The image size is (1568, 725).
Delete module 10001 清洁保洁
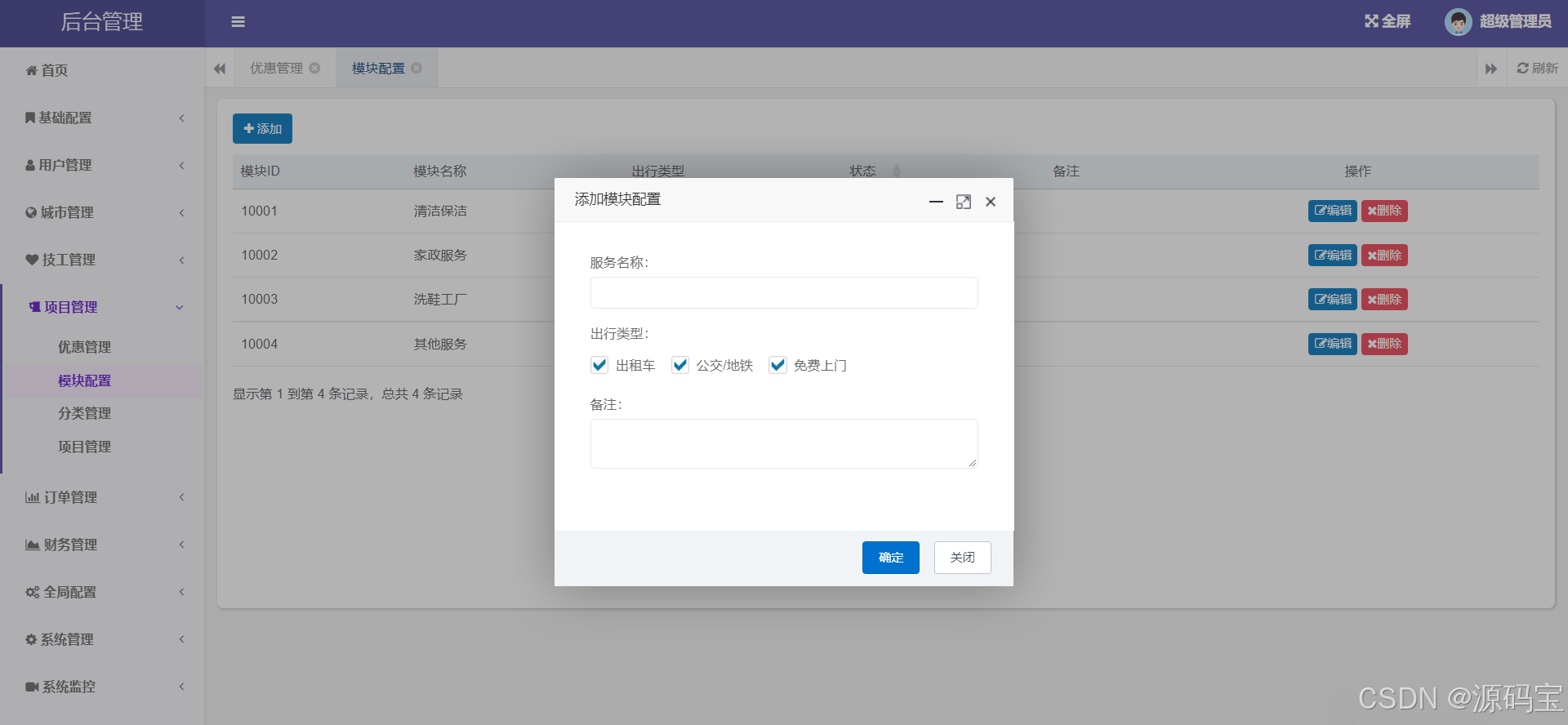pos(1384,211)
